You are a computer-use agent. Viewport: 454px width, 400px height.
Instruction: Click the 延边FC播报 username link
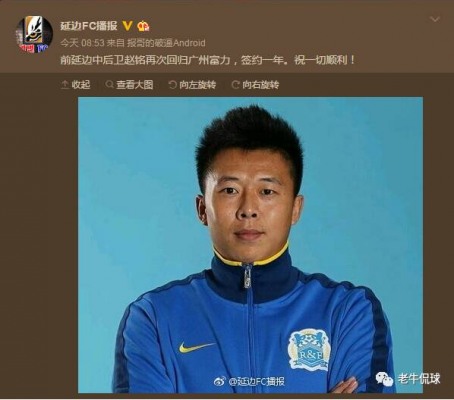pos(89,26)
